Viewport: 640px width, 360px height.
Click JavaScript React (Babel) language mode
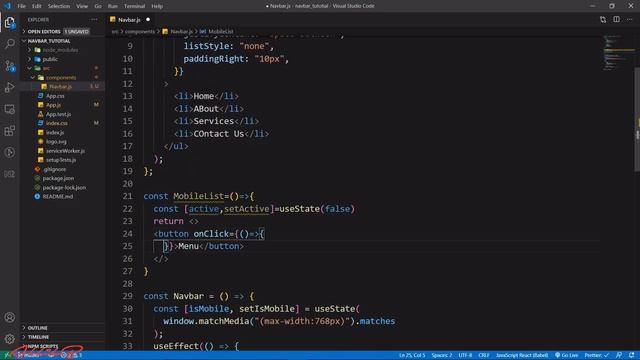pyautogui.click(x=522, y=355)
